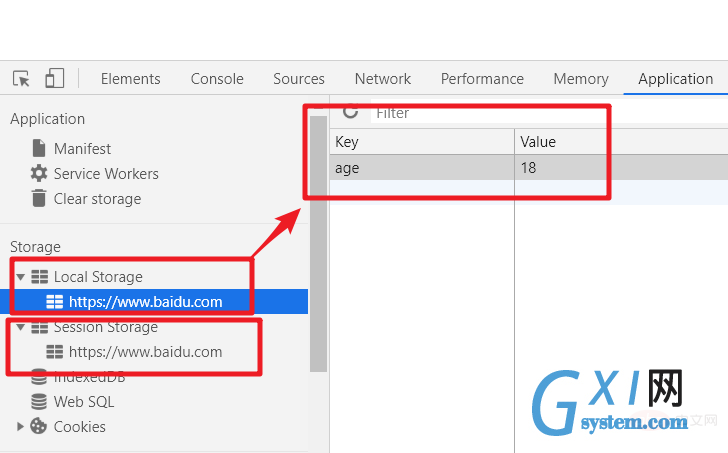Select baidu.com under Session Storage
Viewport: 728px width, 453px height.
[145, 352]
